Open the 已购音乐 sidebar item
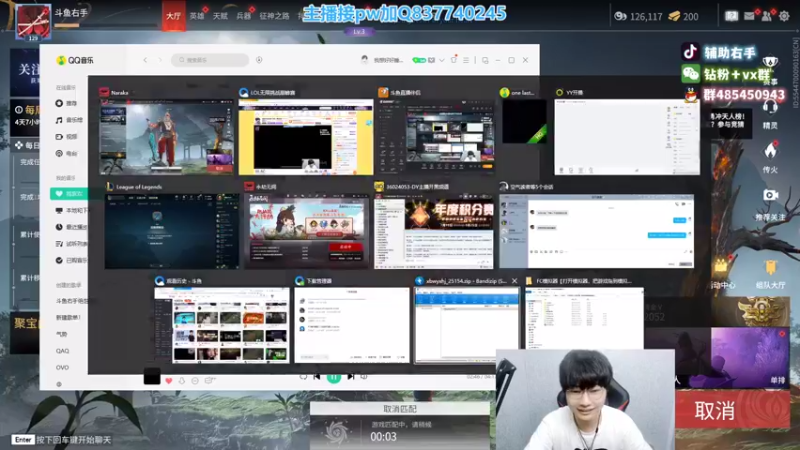This screenshot has width=800, height=450. pyautogui.click(x=71, y=260)
